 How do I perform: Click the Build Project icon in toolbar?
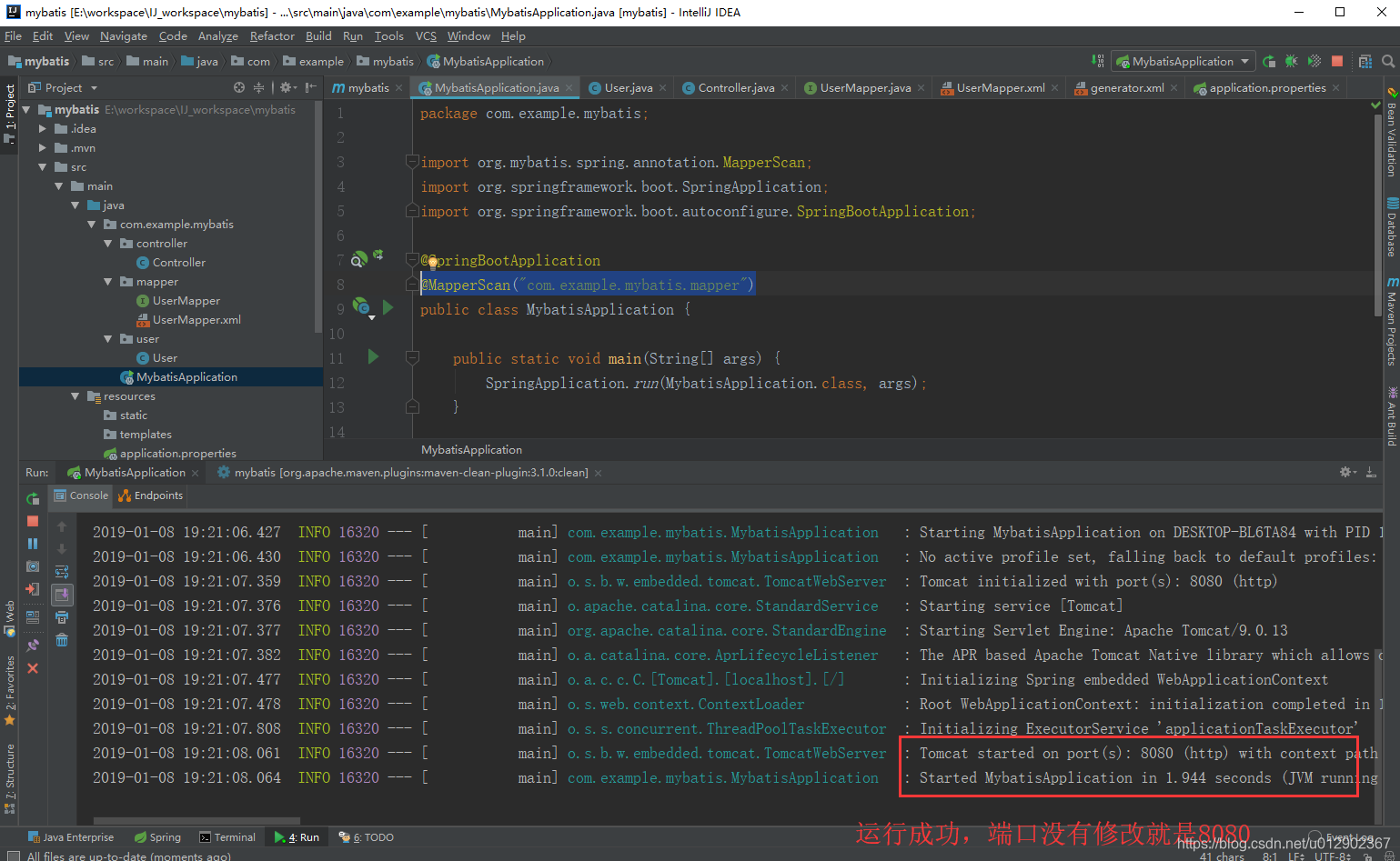click(x=1098, y=61)
